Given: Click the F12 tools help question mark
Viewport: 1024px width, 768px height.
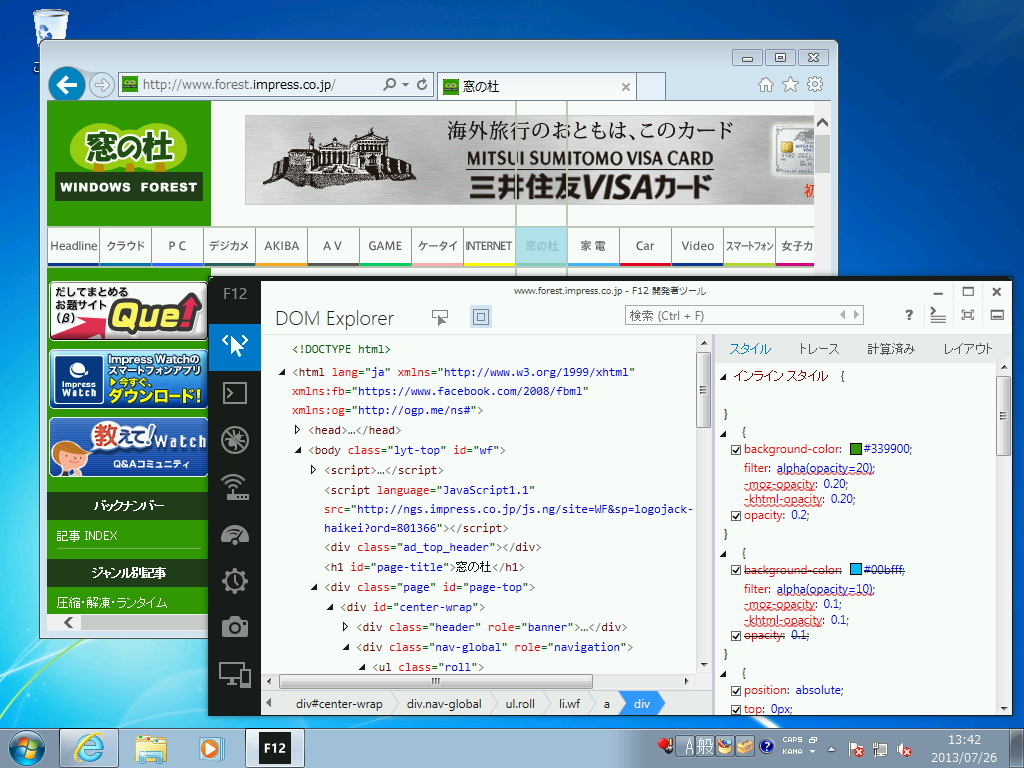Looking at the screenshot, I should tap(908, 315).
